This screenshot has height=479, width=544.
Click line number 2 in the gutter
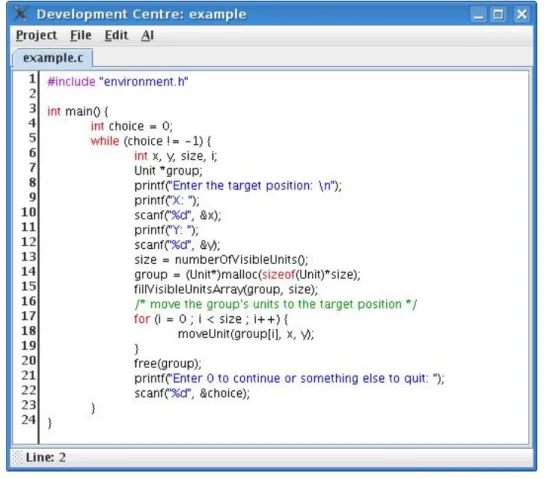point(32,94)
